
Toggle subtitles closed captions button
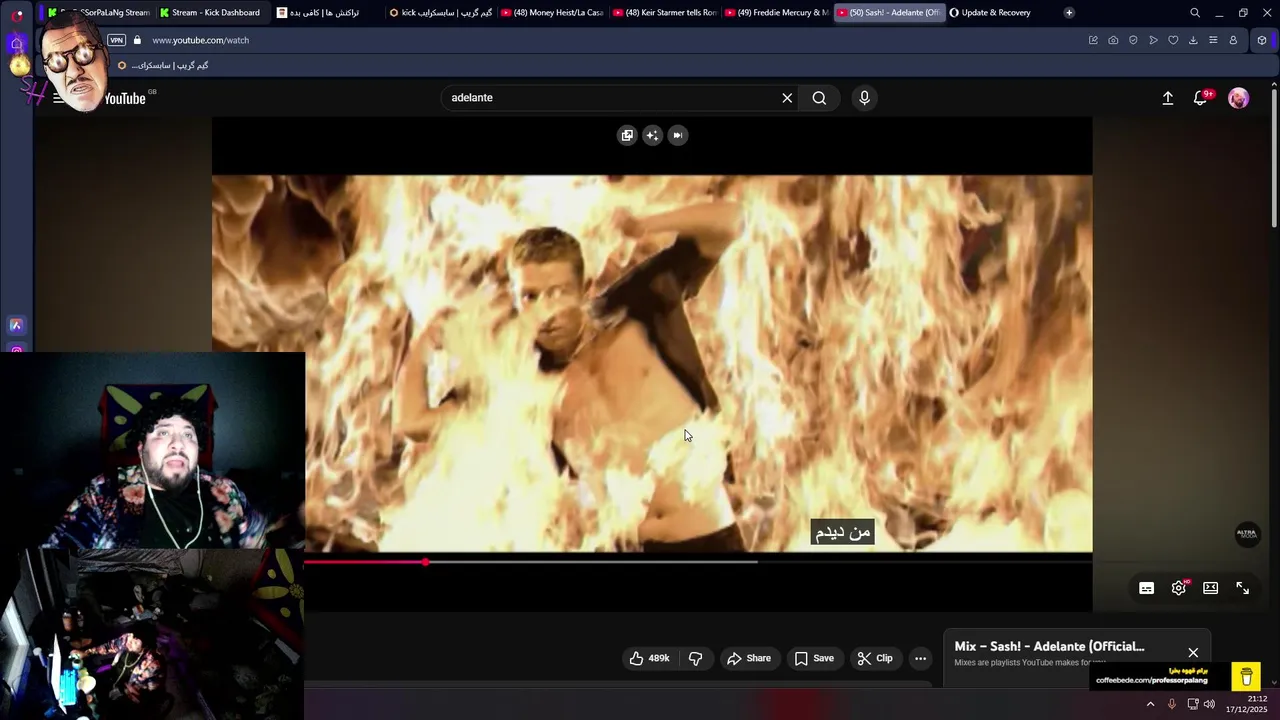(x=1147, y=588)
